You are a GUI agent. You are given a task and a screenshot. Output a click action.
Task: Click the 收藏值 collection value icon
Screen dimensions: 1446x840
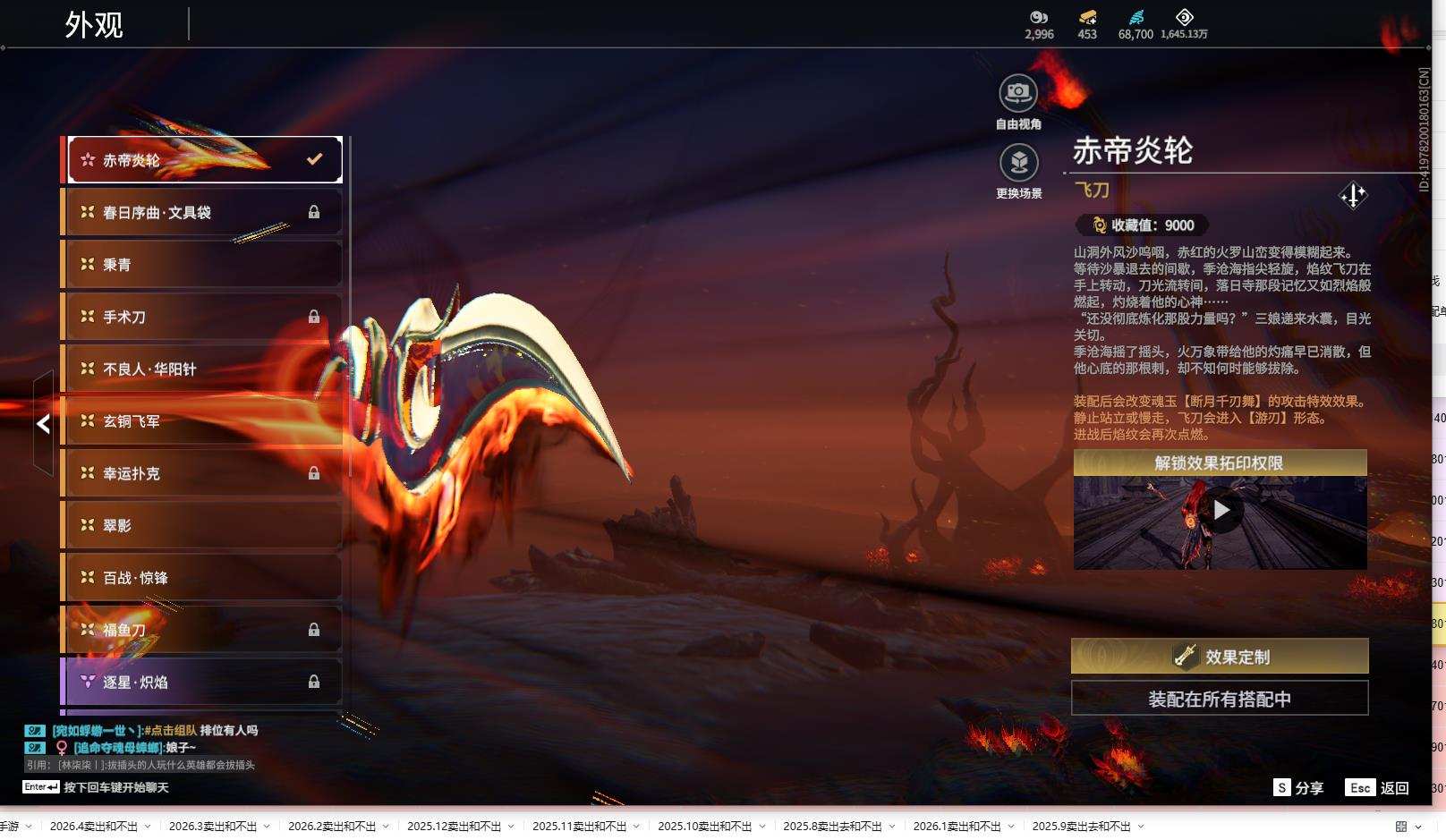click(x=1100, y=225)
